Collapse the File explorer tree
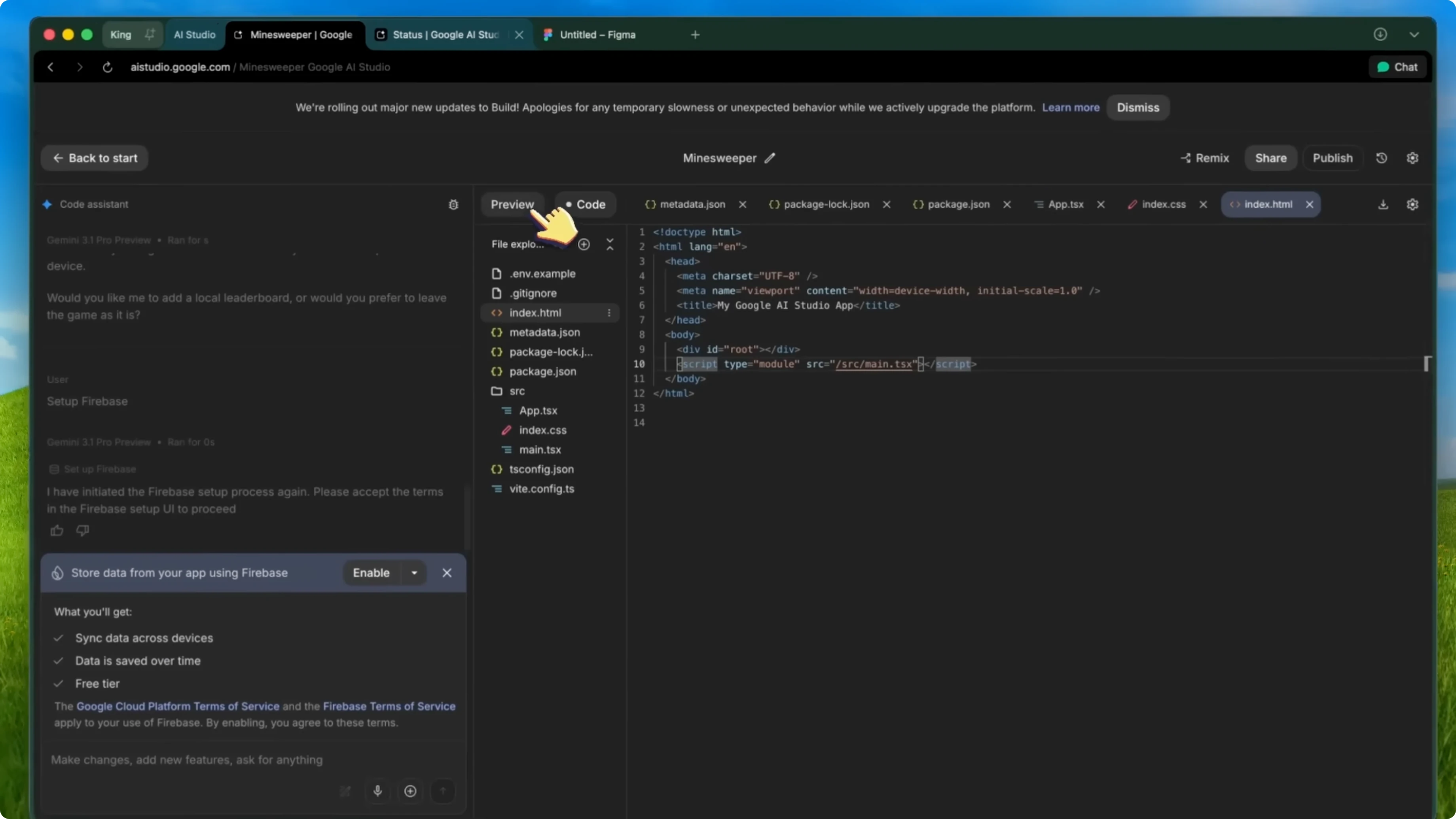 pos(609,244)
